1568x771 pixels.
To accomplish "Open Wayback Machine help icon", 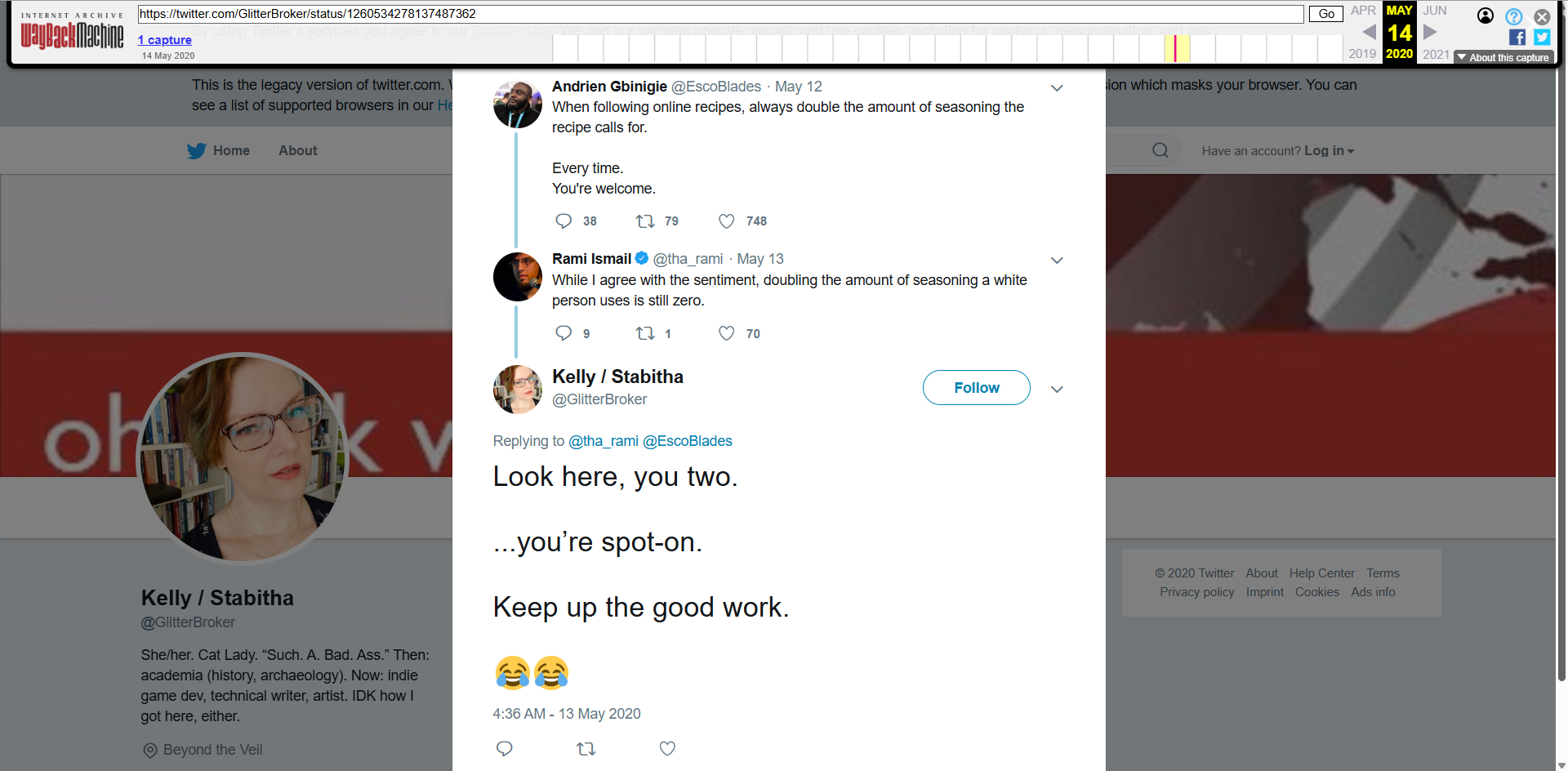I will [1513, 16].
